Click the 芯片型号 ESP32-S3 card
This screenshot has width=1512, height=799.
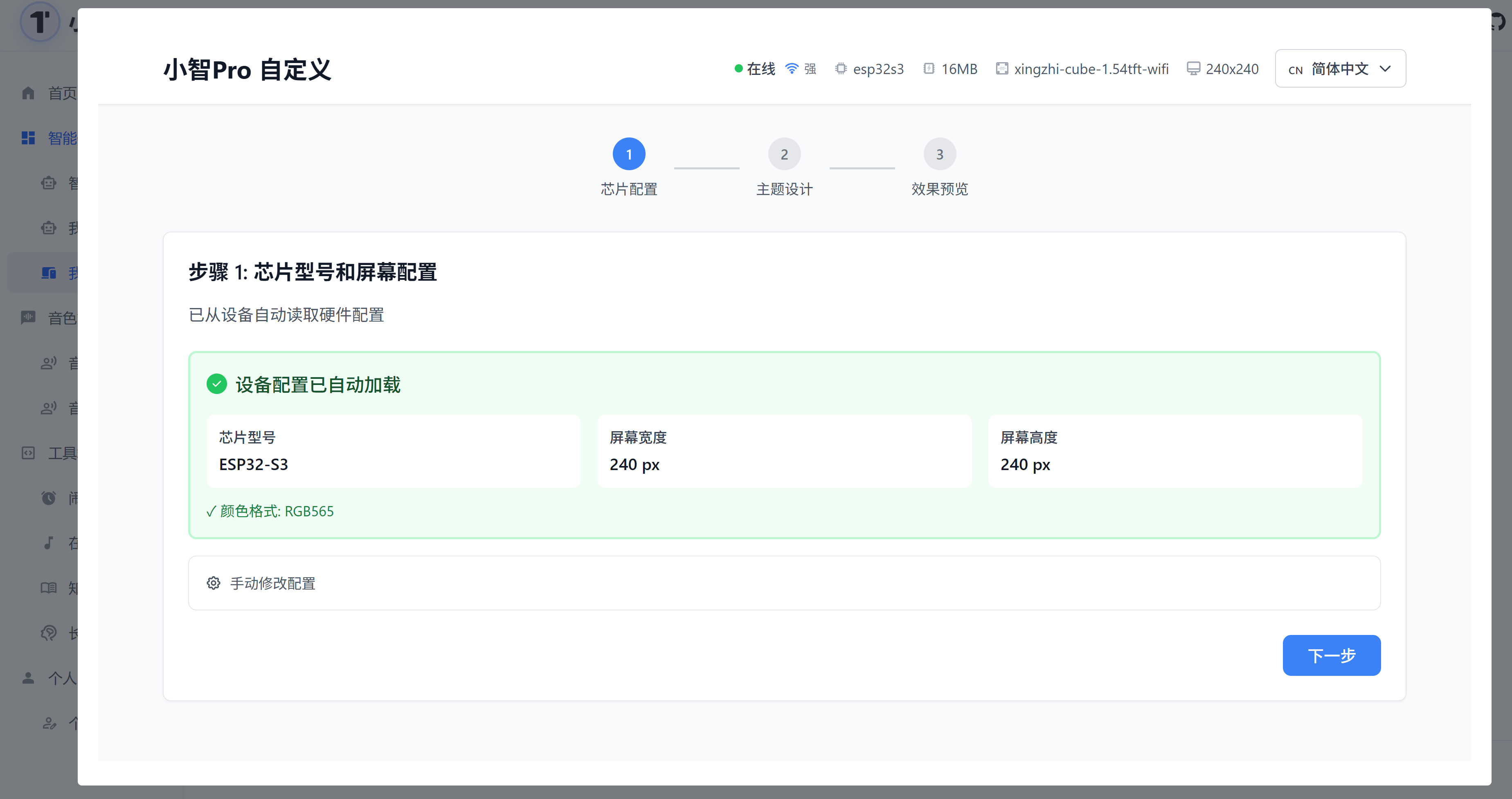click(x=393, y=451)
